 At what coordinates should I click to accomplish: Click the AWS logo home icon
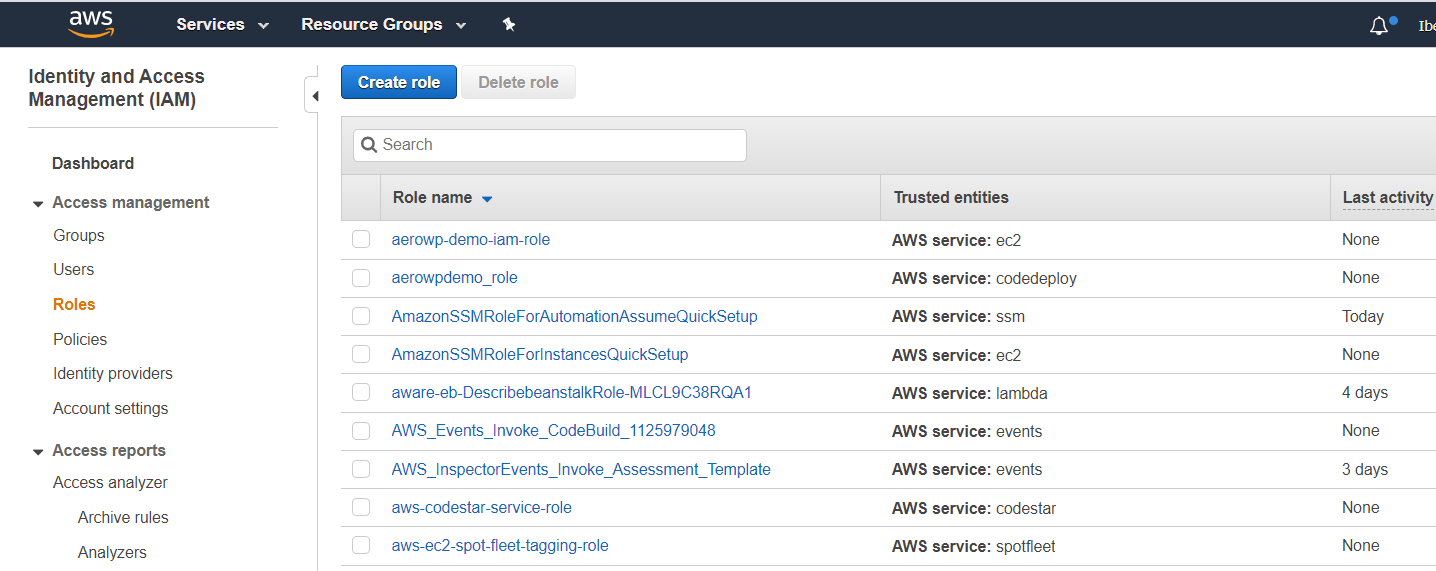[91, 24]
